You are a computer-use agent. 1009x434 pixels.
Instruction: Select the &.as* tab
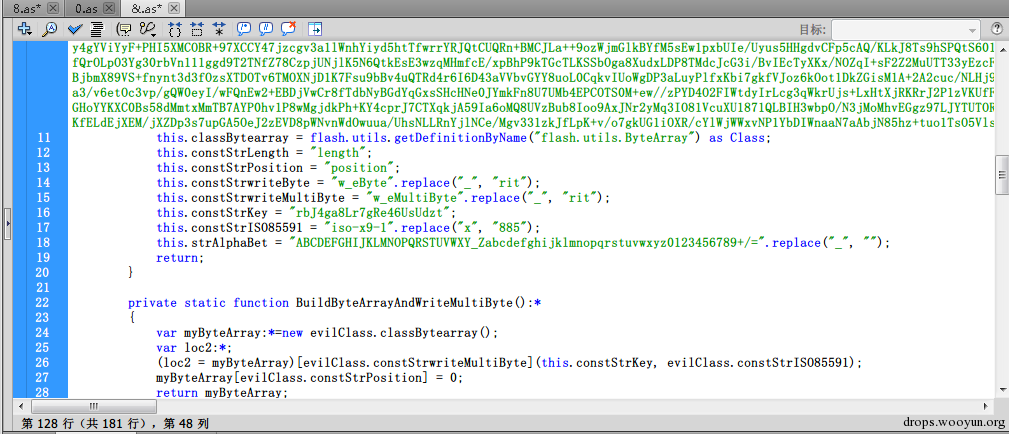147,8
